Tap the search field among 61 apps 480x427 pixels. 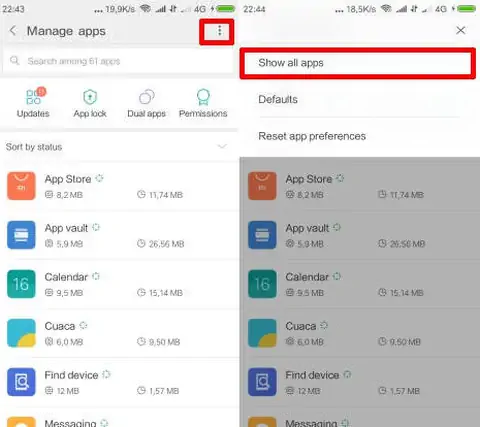click(118, 61)
